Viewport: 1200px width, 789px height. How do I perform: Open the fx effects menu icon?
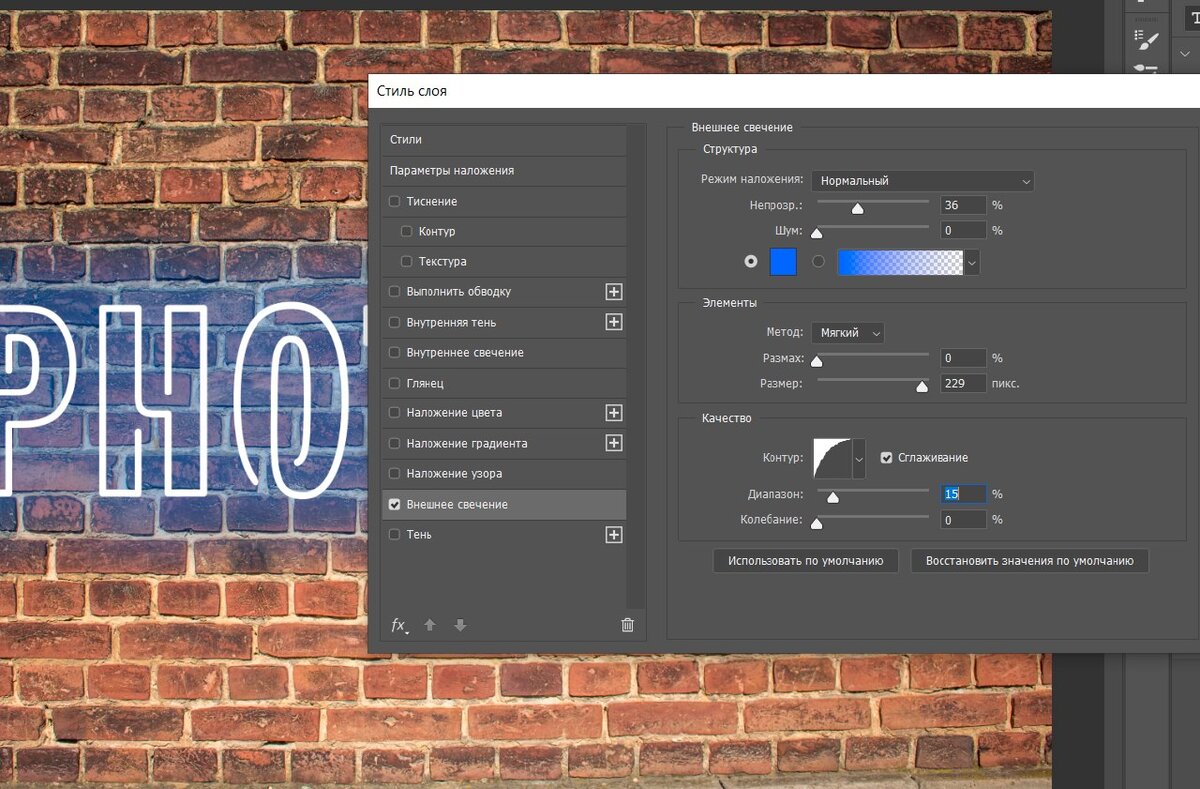399,625
